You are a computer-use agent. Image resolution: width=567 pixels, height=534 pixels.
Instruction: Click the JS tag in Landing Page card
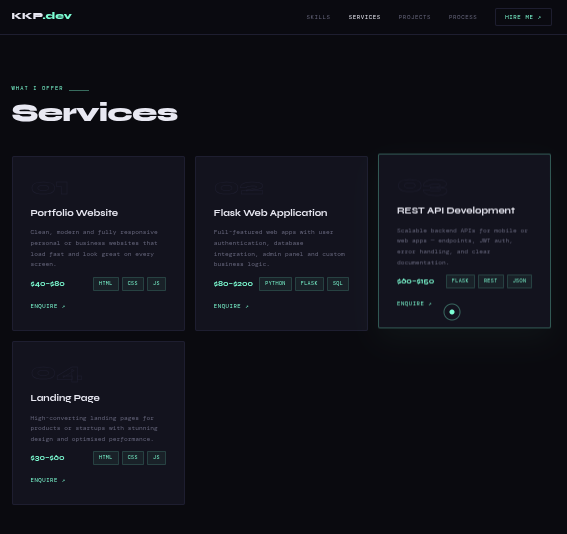(156, 458)
